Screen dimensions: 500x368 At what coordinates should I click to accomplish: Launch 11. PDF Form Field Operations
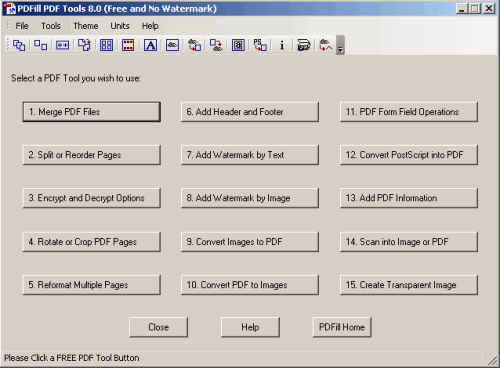click(409, 112)
